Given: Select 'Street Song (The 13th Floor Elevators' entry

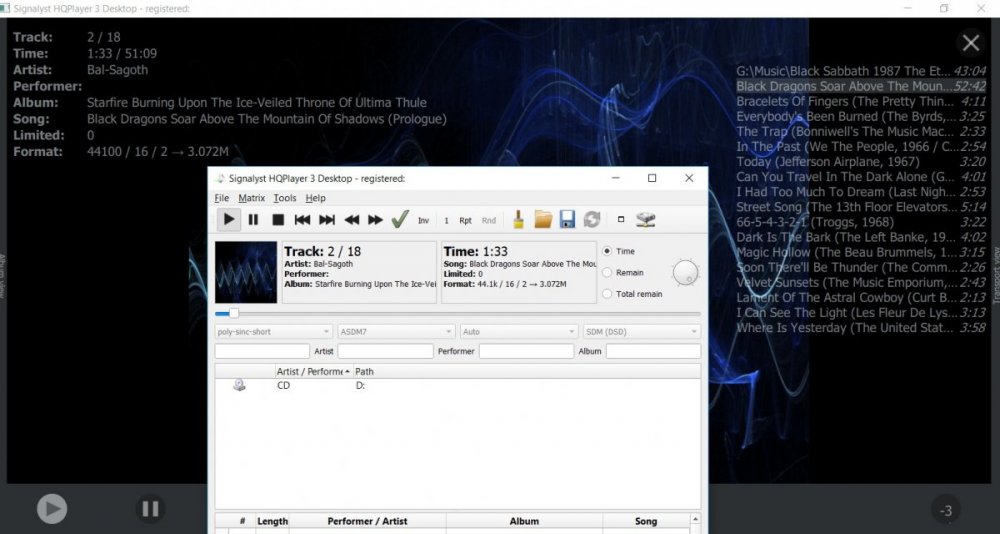Looking at the screenshot, I should pos(861,207).
